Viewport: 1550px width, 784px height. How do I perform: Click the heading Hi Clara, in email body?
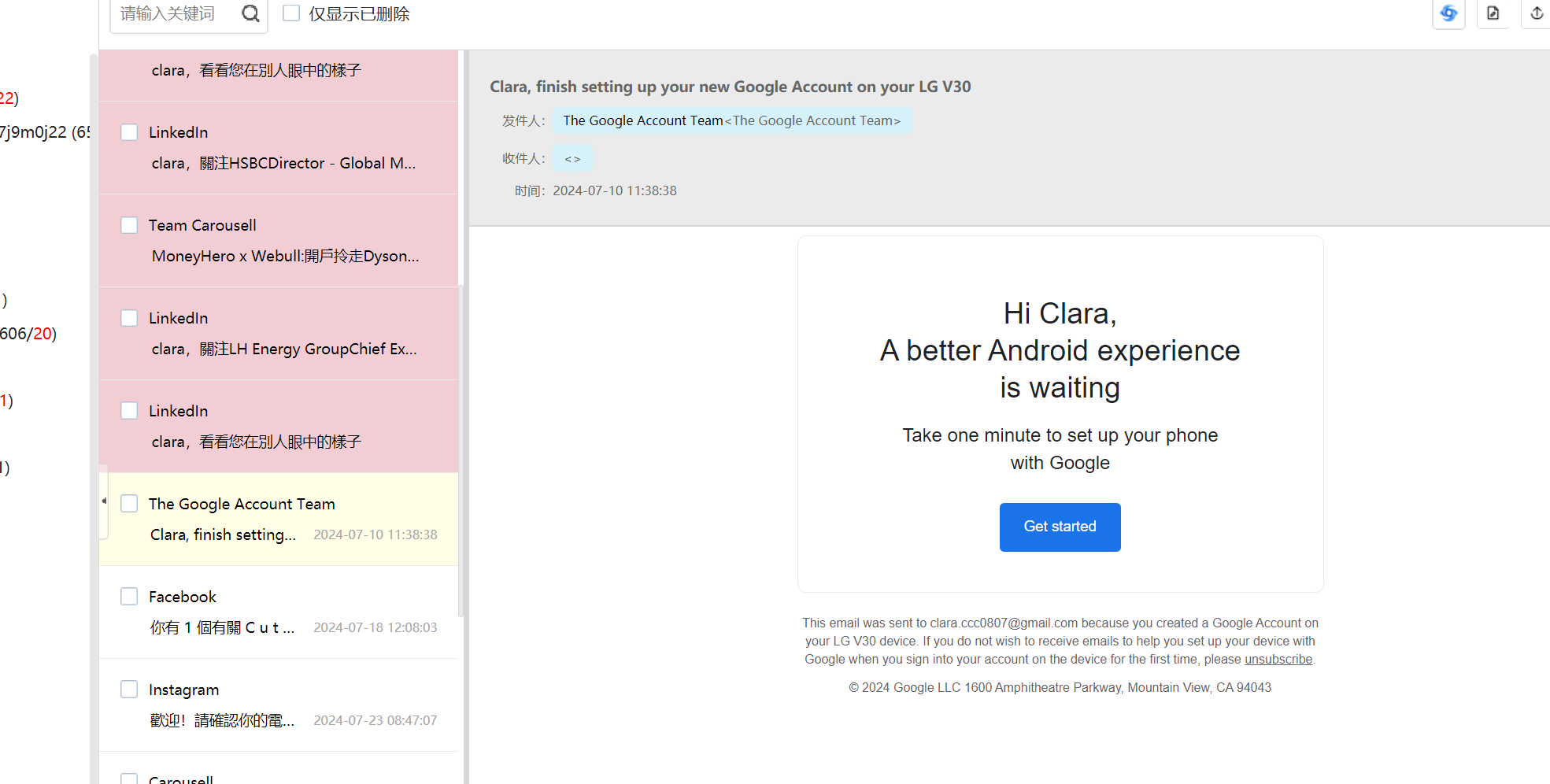click(x=1060, y=314)
